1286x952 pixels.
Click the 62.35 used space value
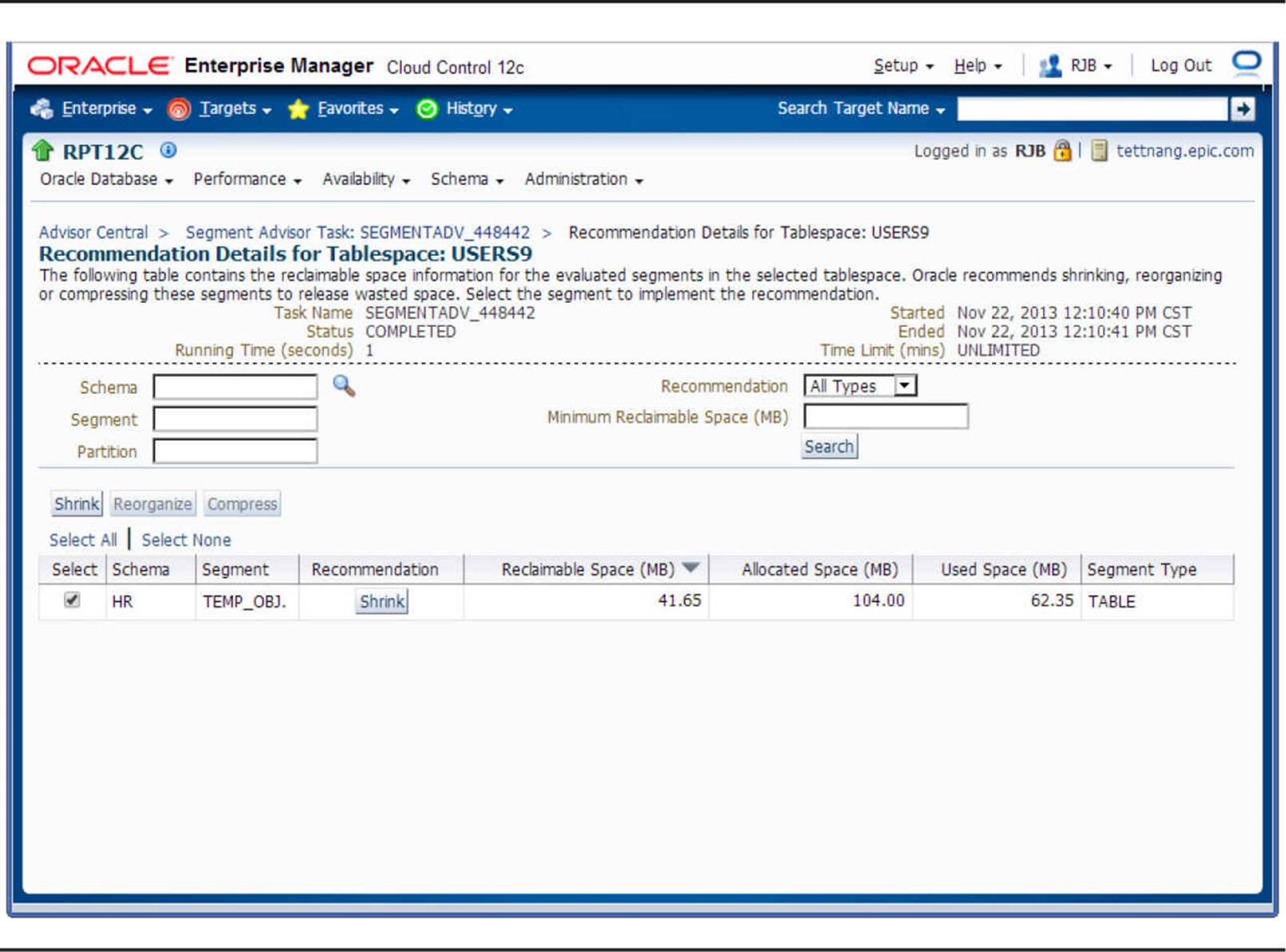pos(1052,600)
